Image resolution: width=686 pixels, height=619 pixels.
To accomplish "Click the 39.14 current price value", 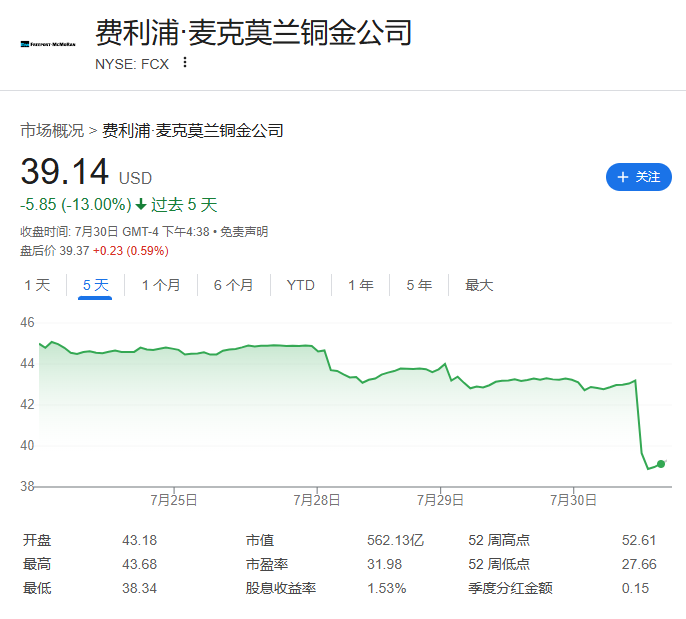I will pyautogui.click(x=64, y=171).
